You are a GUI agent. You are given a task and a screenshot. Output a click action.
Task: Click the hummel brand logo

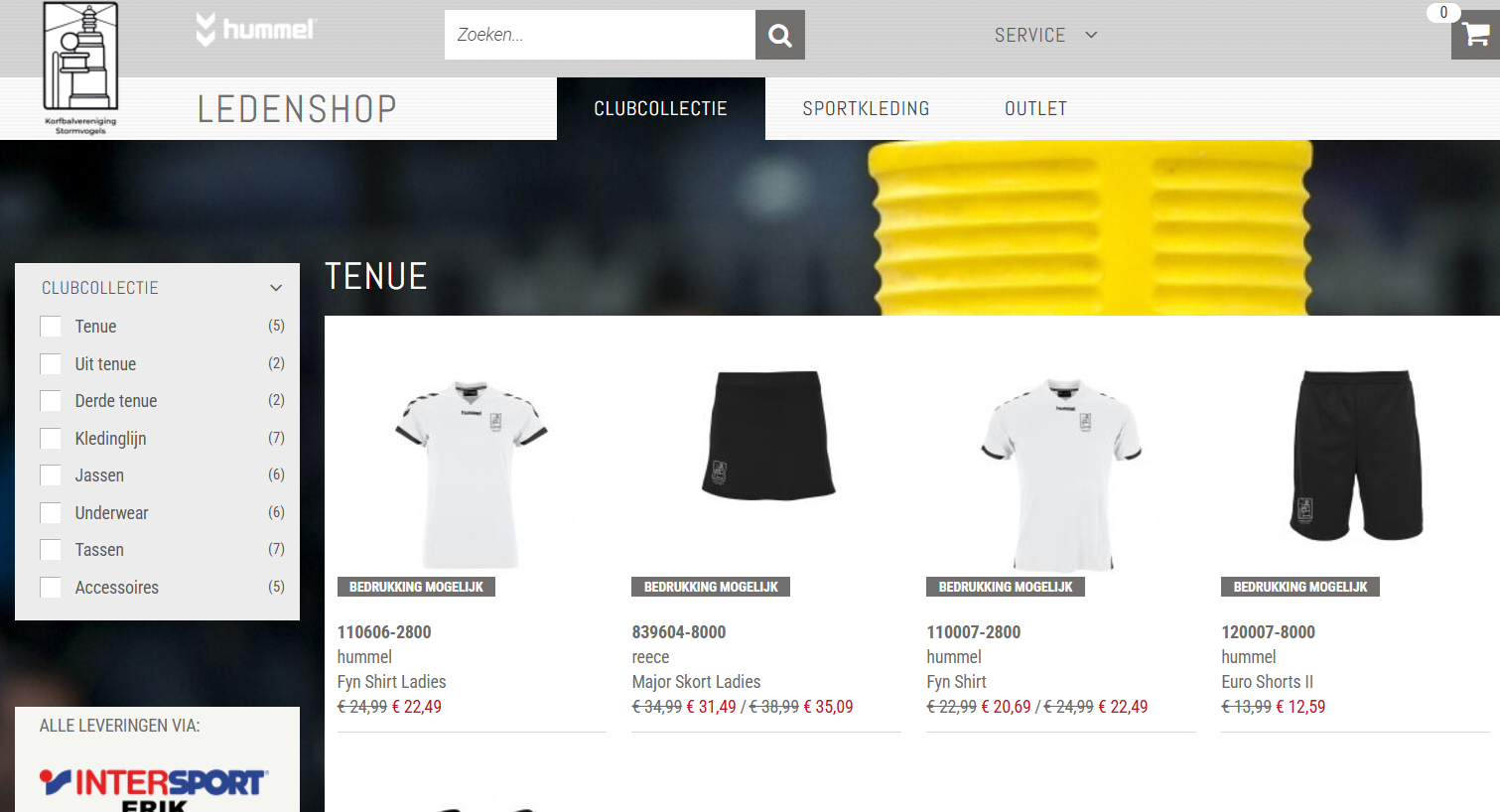[x=255, y=30]
